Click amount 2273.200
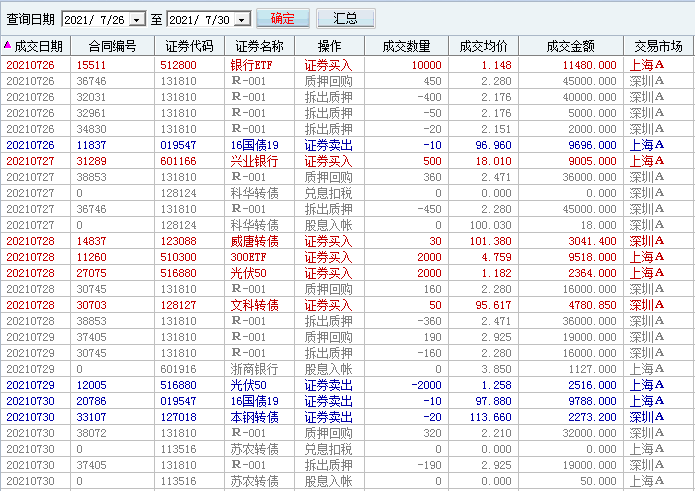Screen dimensions: 695x491 [x=593, y=417]
